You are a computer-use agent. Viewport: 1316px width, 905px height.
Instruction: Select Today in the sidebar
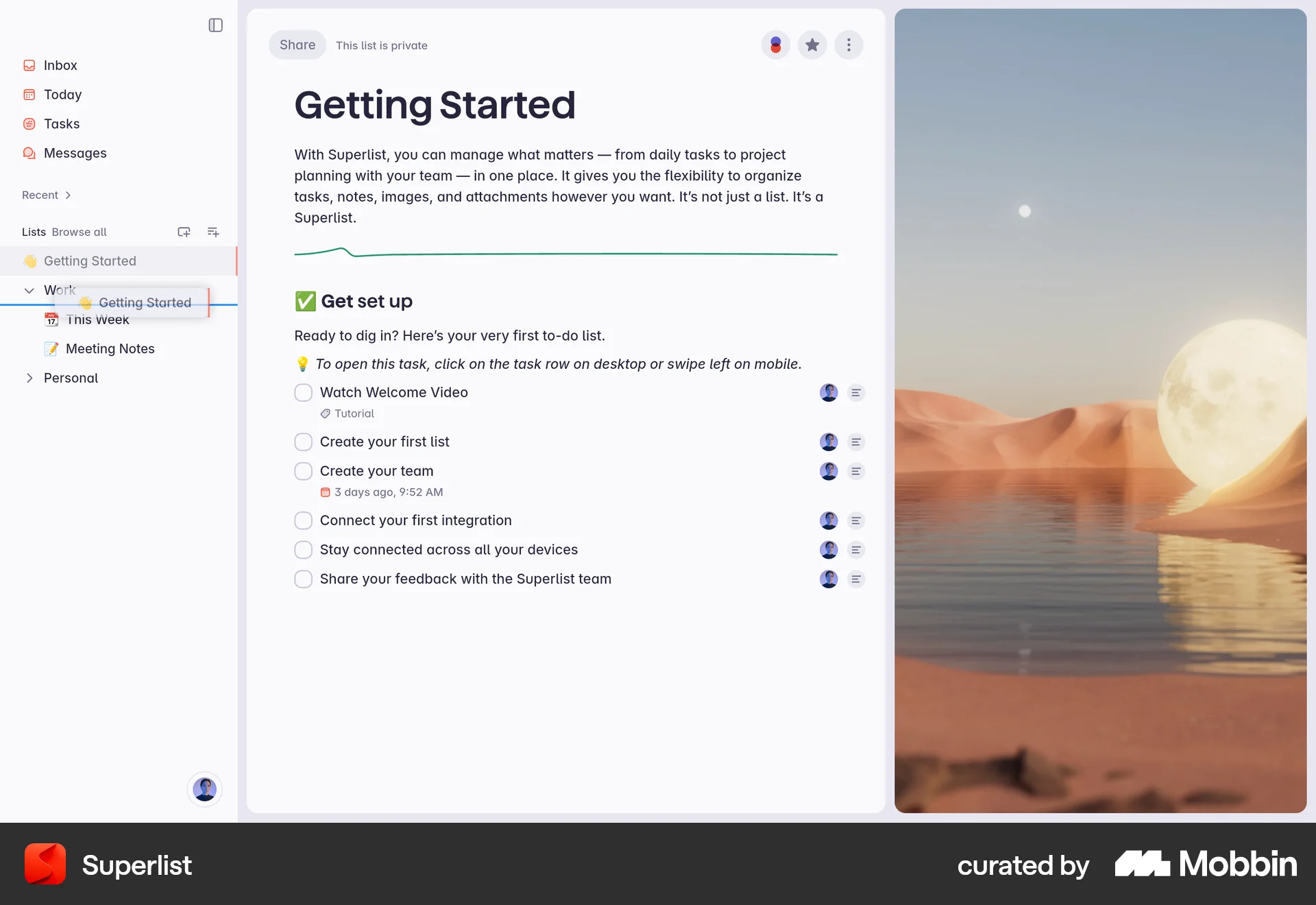(62, 95)
